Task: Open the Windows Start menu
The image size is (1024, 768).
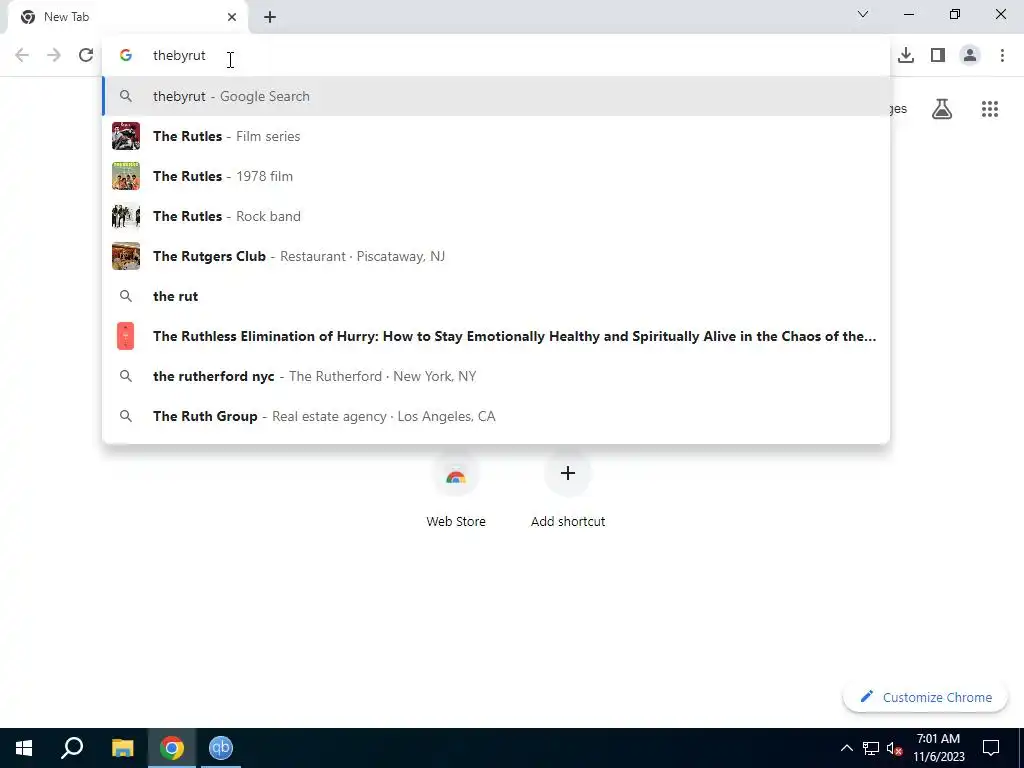Action: (x=24, y=748)
